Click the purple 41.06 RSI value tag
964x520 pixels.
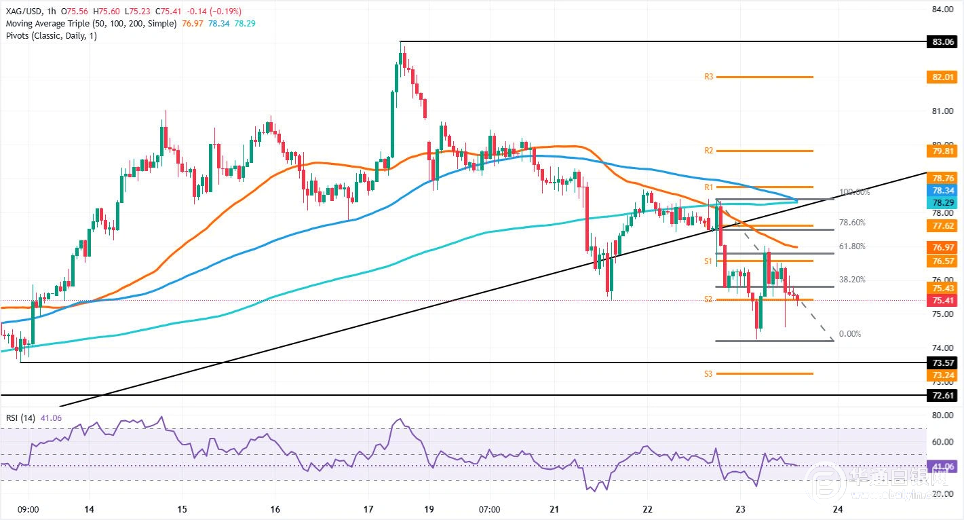click(x=944, y=465)
